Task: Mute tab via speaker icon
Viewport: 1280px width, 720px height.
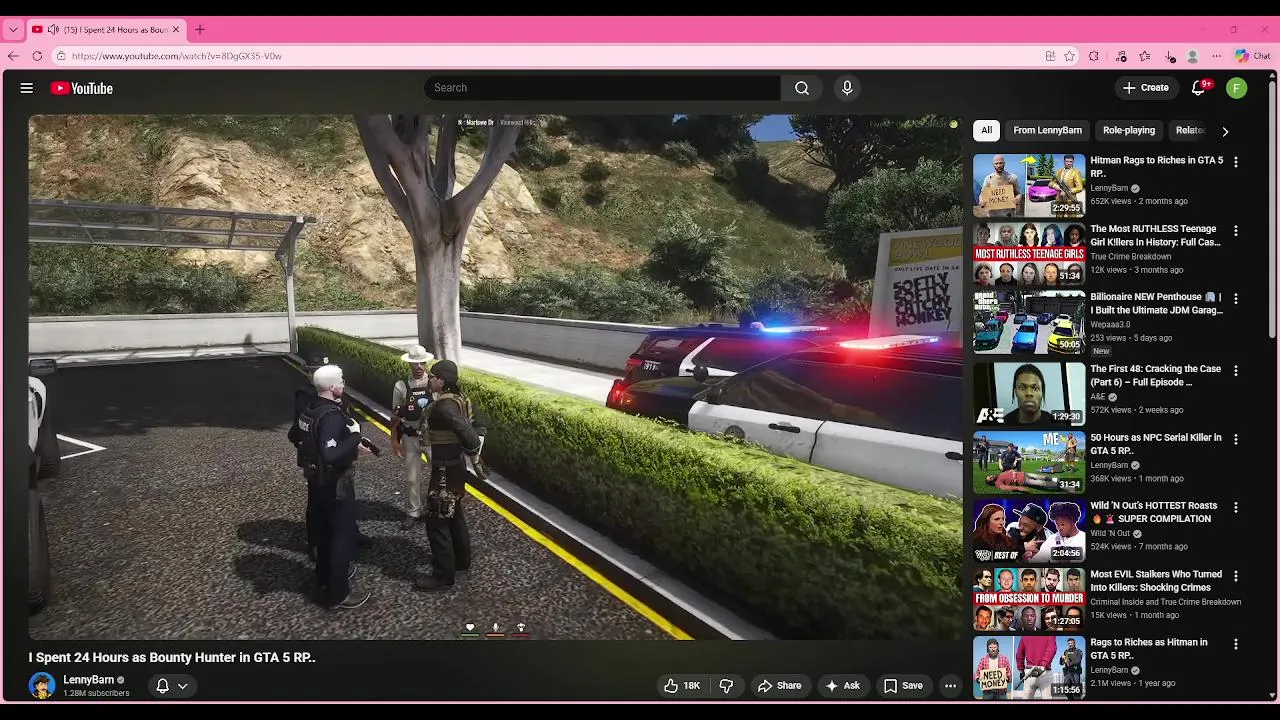Action: coord(53,30)
